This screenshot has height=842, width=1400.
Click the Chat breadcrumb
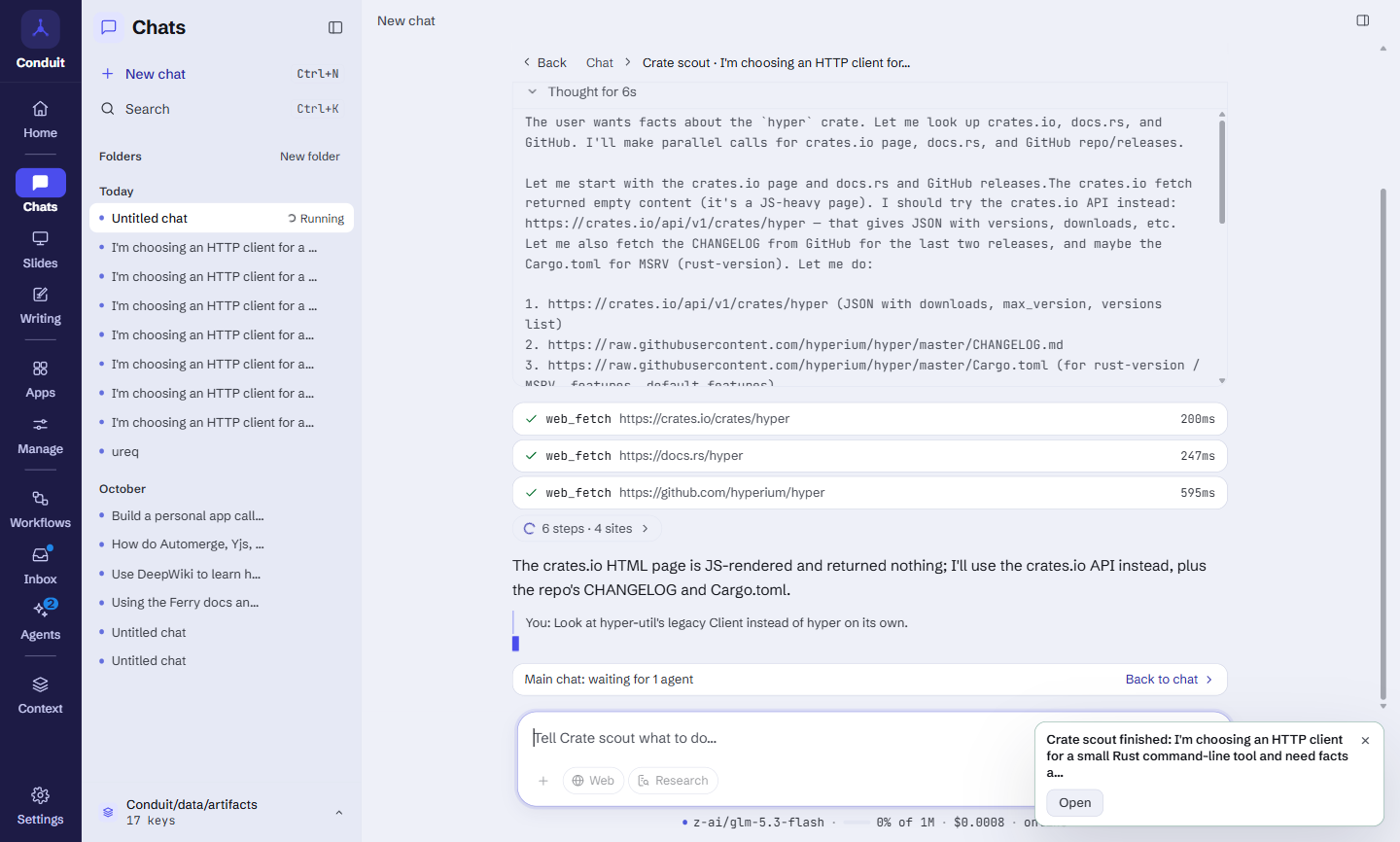point(600,63)
